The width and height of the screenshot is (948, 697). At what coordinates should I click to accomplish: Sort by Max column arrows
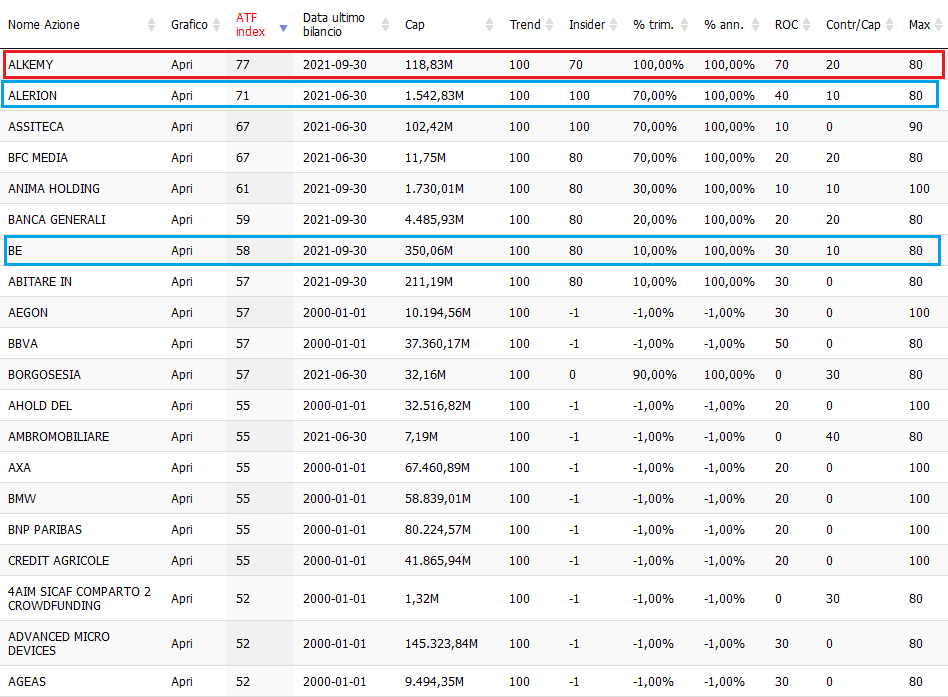[x=938, y=25]
